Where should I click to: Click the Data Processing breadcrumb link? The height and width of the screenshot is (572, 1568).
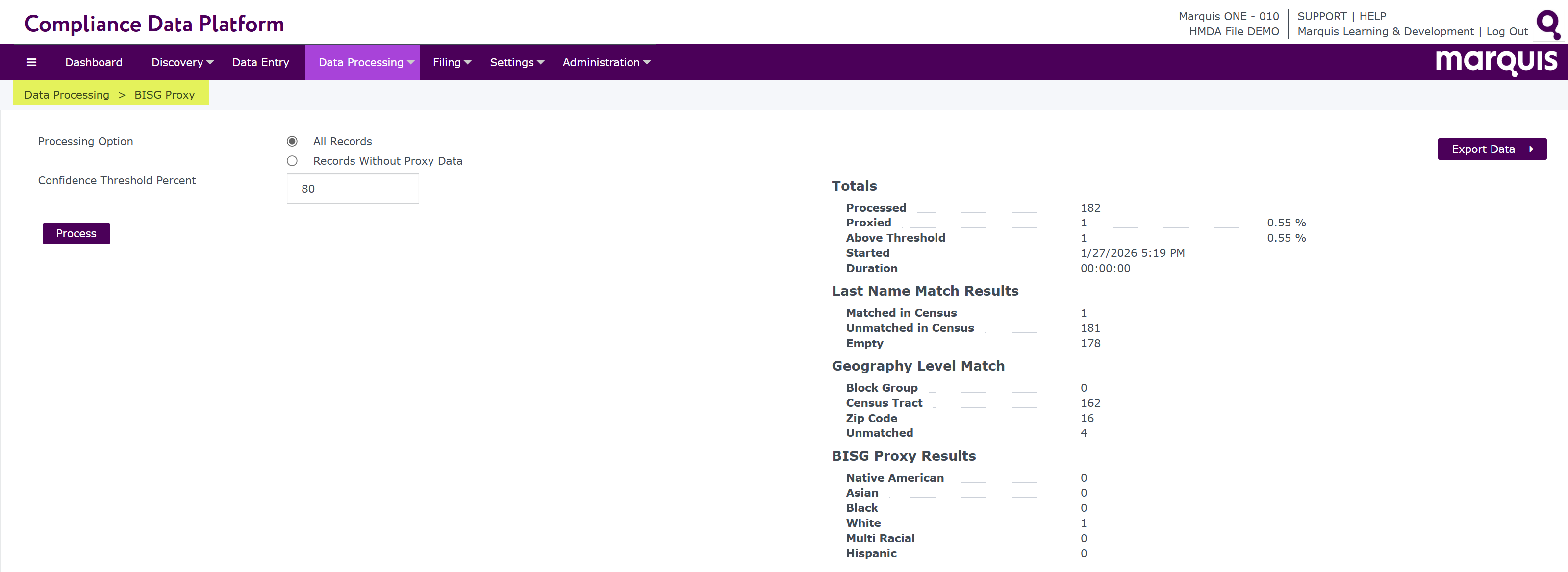(x=67, y=94)
